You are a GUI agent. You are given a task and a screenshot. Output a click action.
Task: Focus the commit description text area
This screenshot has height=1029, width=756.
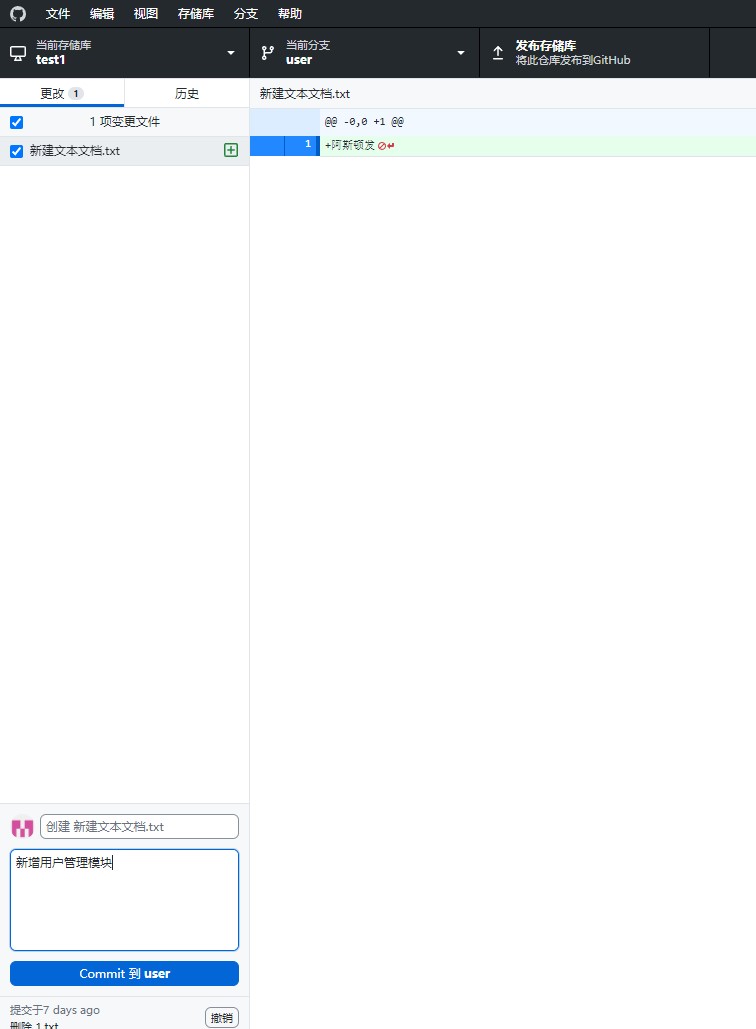pos(124,900)
